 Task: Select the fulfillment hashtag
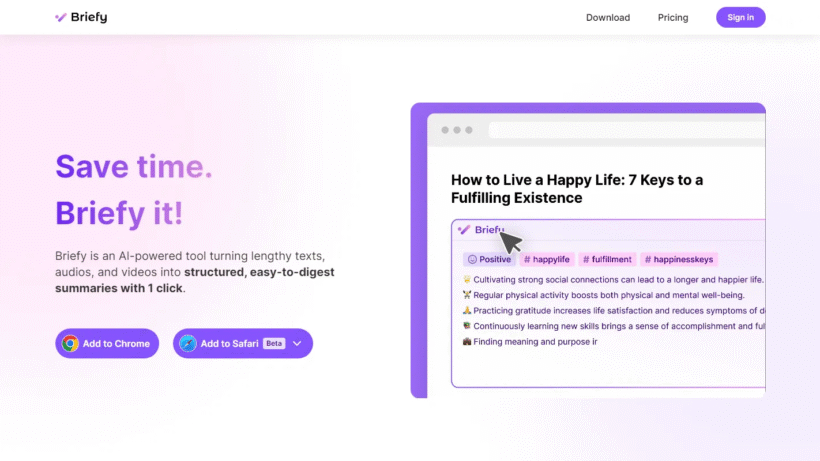pyautogui.click(x=607, y=259)
